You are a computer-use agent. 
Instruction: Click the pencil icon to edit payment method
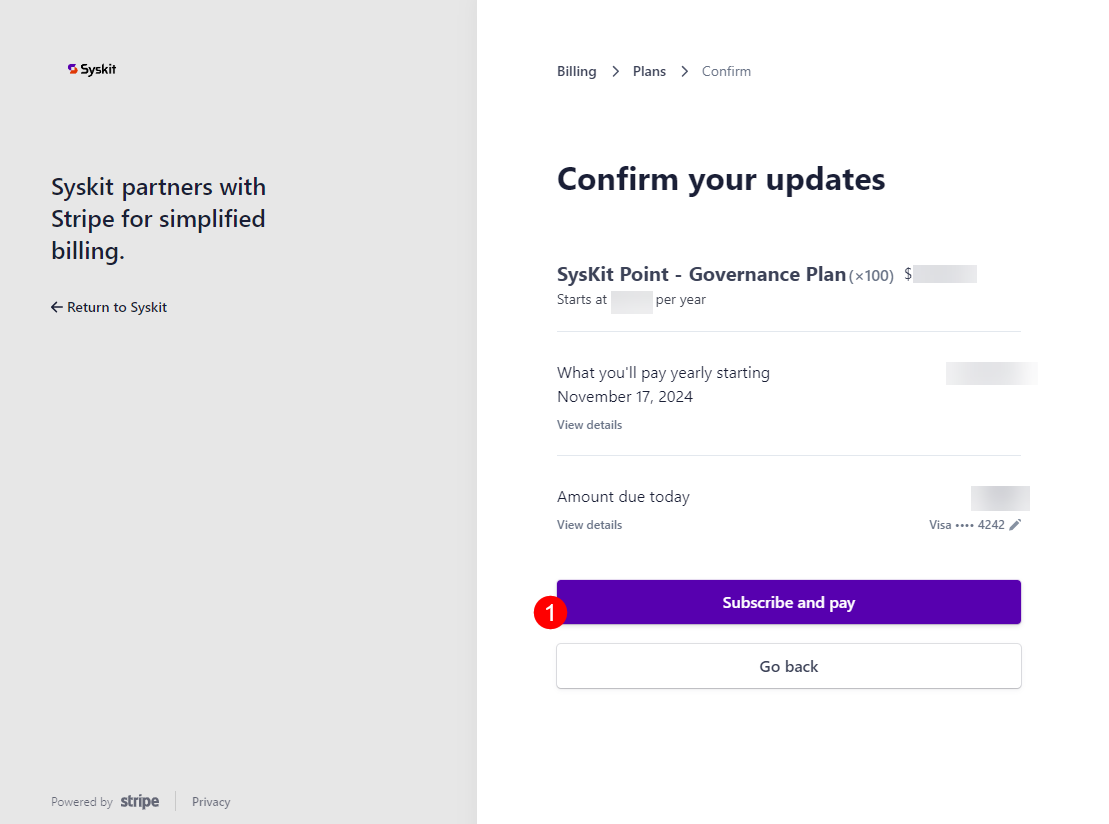[x=1014, y=524]
